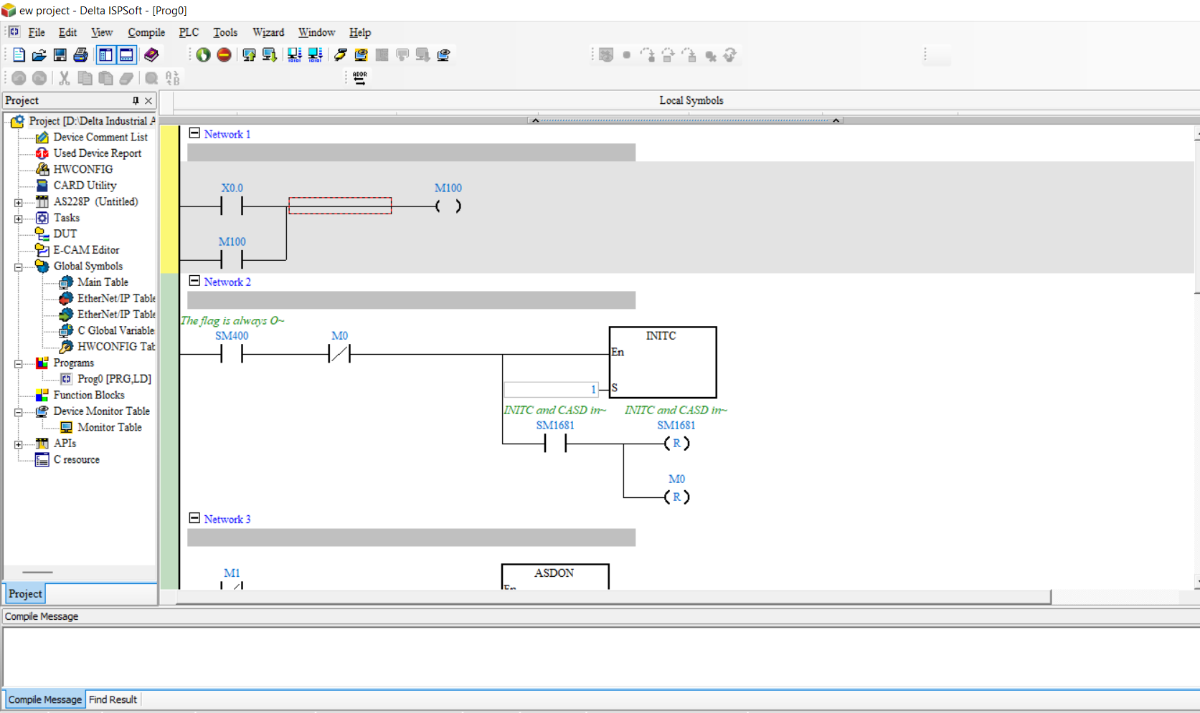Select Device Comment List in the tree
Image resolution: width=1200 pixels, height=713 pixels.
(x=100, y=137)
